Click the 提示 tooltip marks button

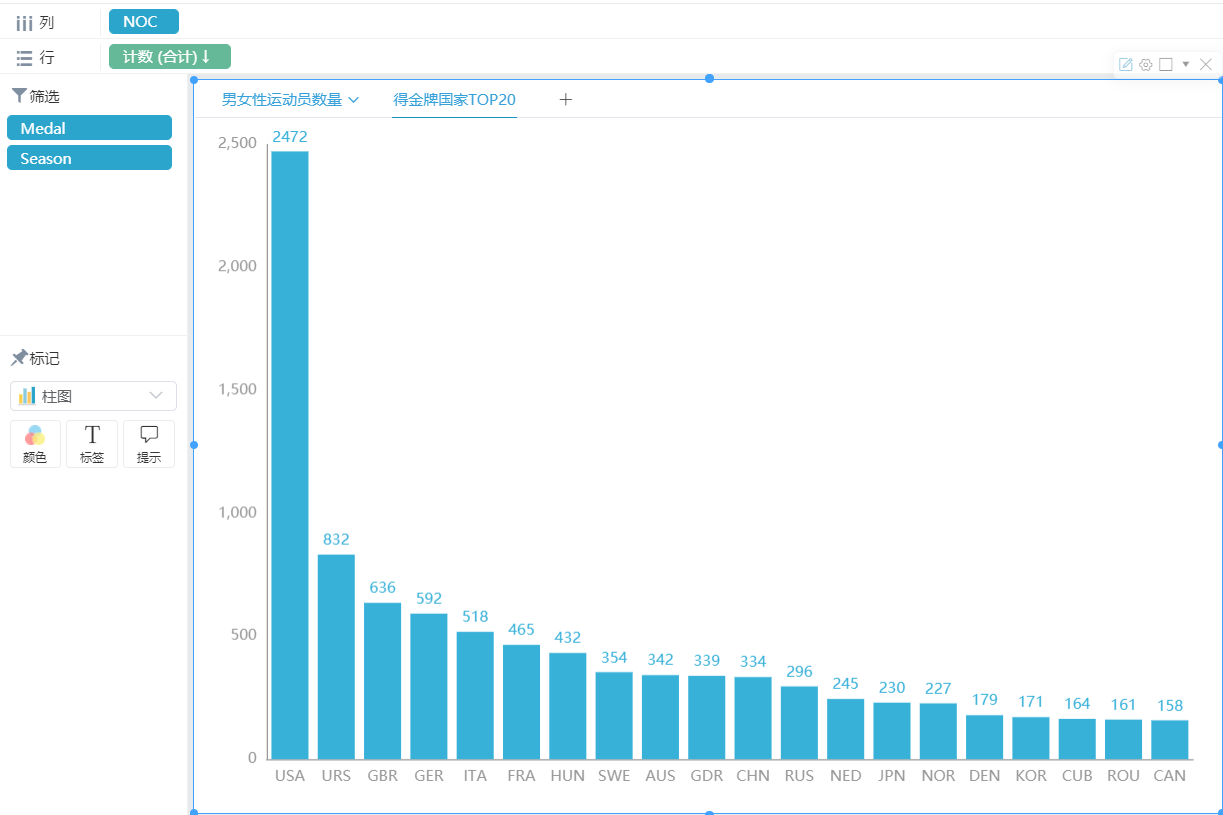tap(149, 444)
